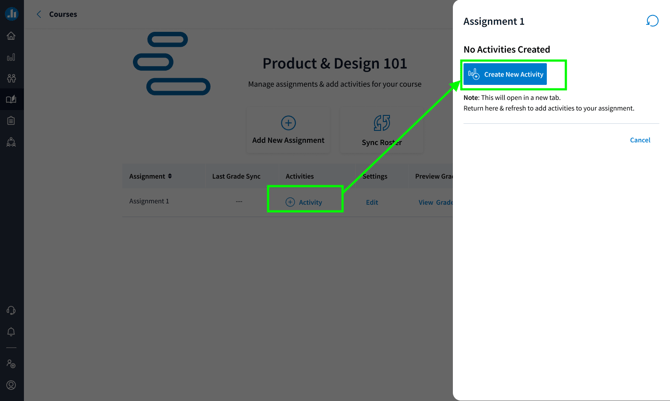Open the rocket launch sidebar icon
The image size is (670, 401).
coord(11,142)
